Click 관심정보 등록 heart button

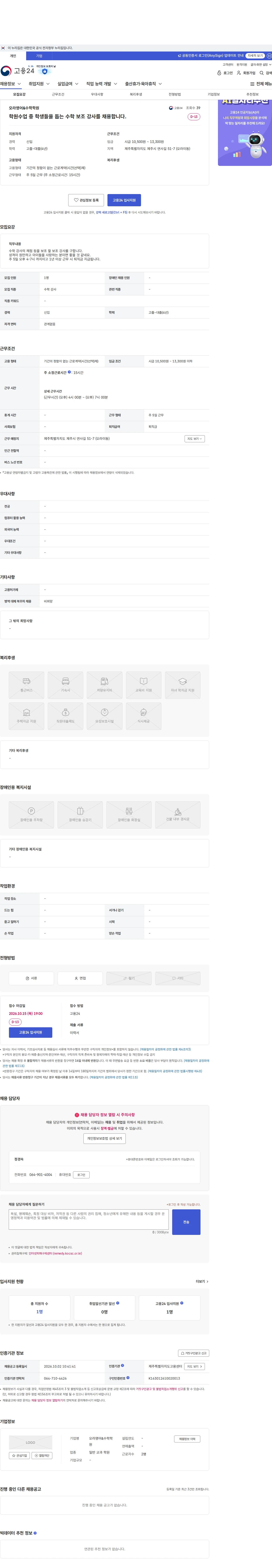click(86, 200)
